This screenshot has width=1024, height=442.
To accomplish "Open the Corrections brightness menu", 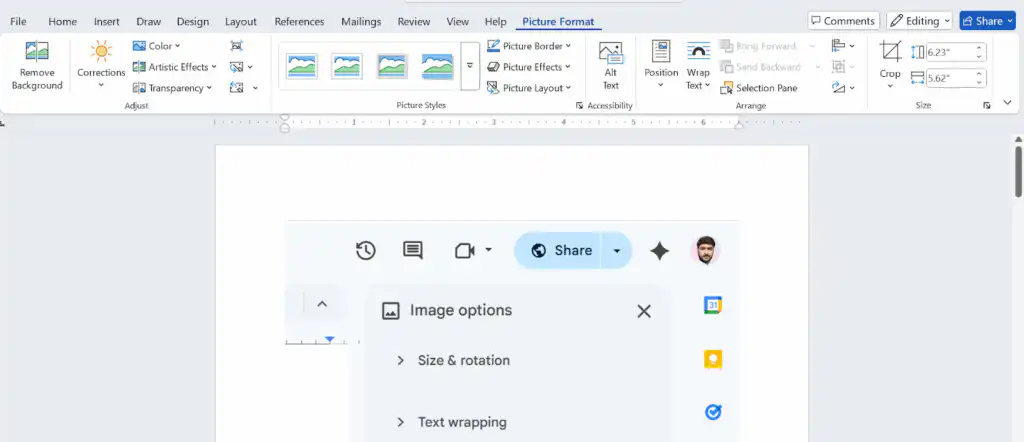I will pos(101,65).
